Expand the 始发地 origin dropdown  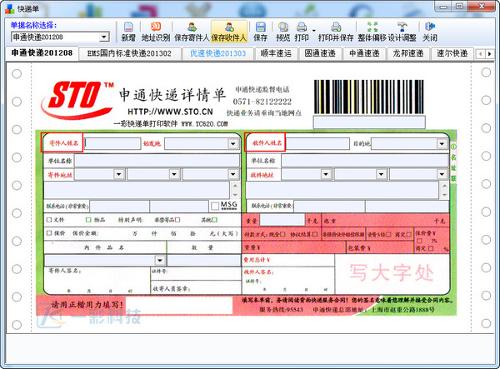click(x=233, y=144)
